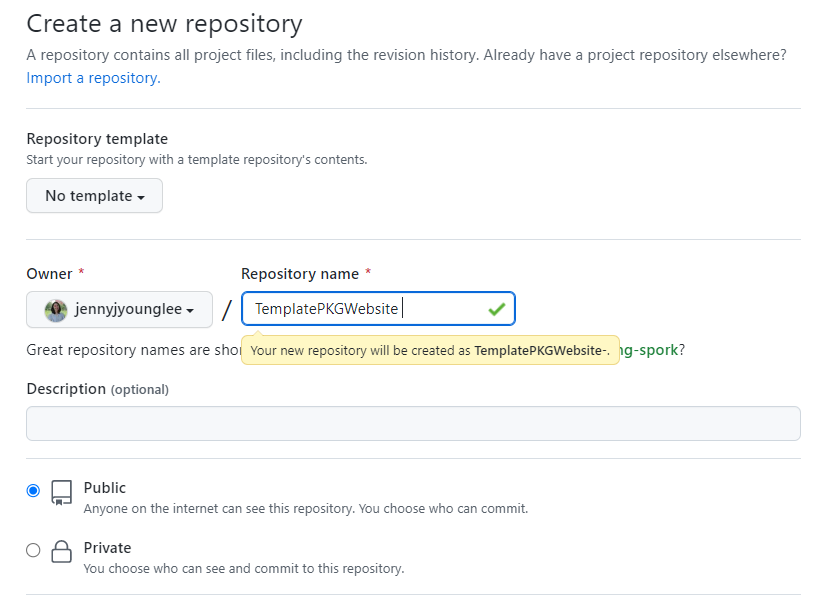
Task: Click the Repository template label
Action: click(97, 139)
